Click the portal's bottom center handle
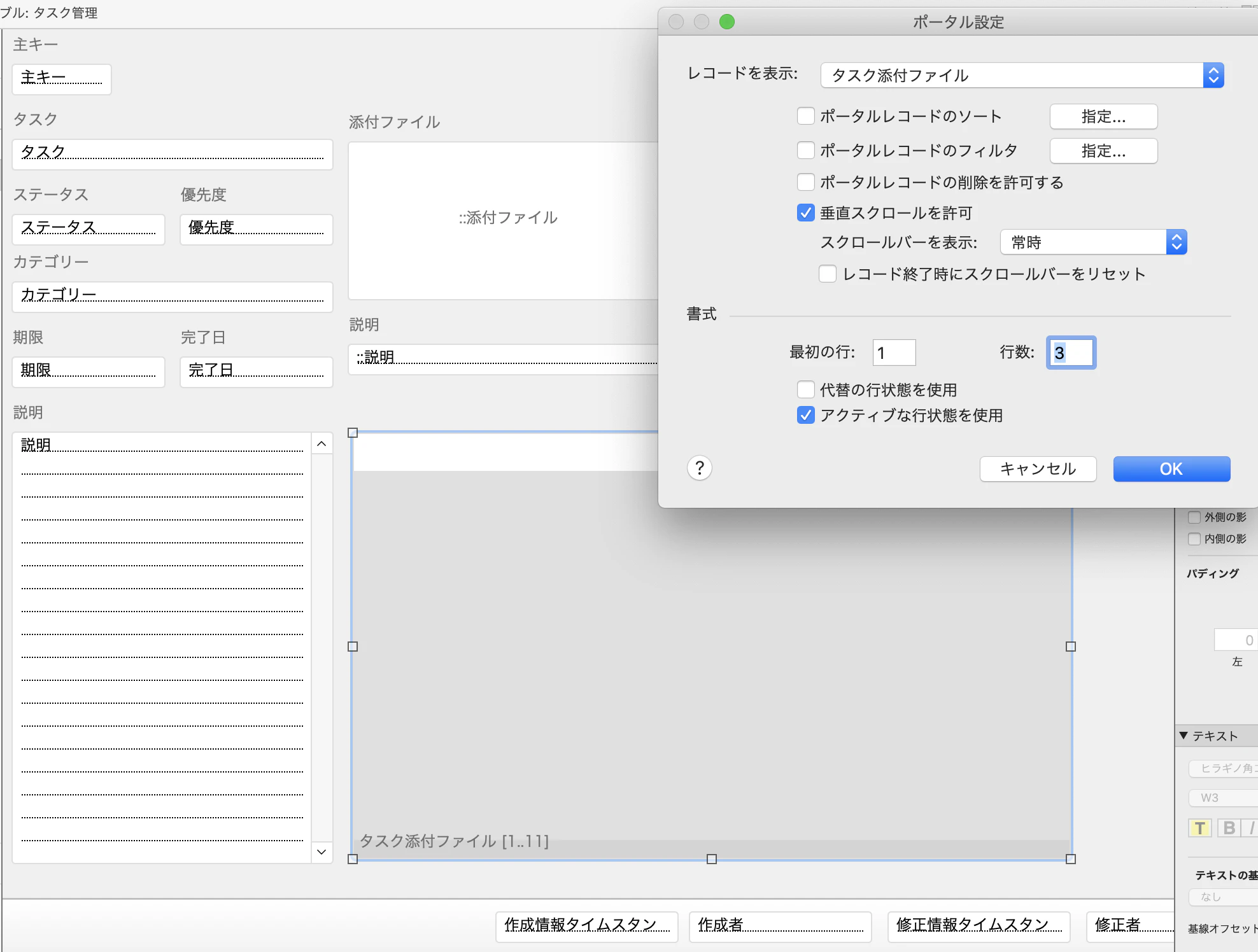The image size is (1258, 952). [x=712, y=859]
